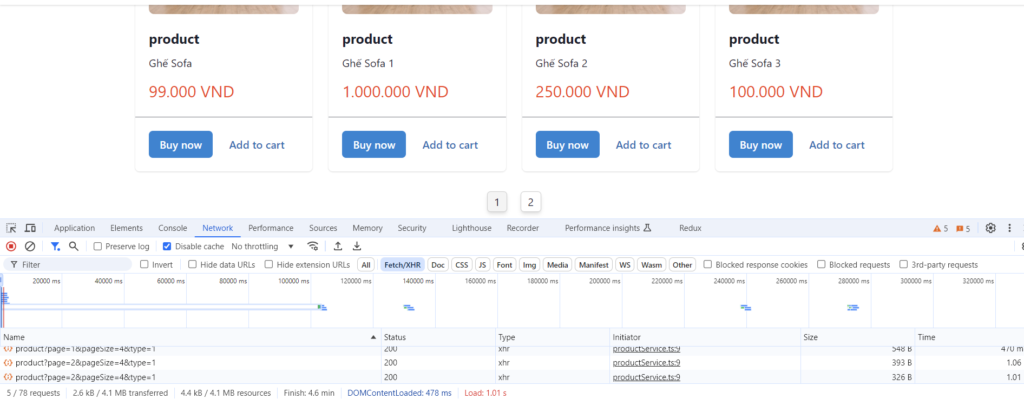This screenshot has height=399, width=1024.
Task: Toggle the device toolbar icon
Action: 30,228
